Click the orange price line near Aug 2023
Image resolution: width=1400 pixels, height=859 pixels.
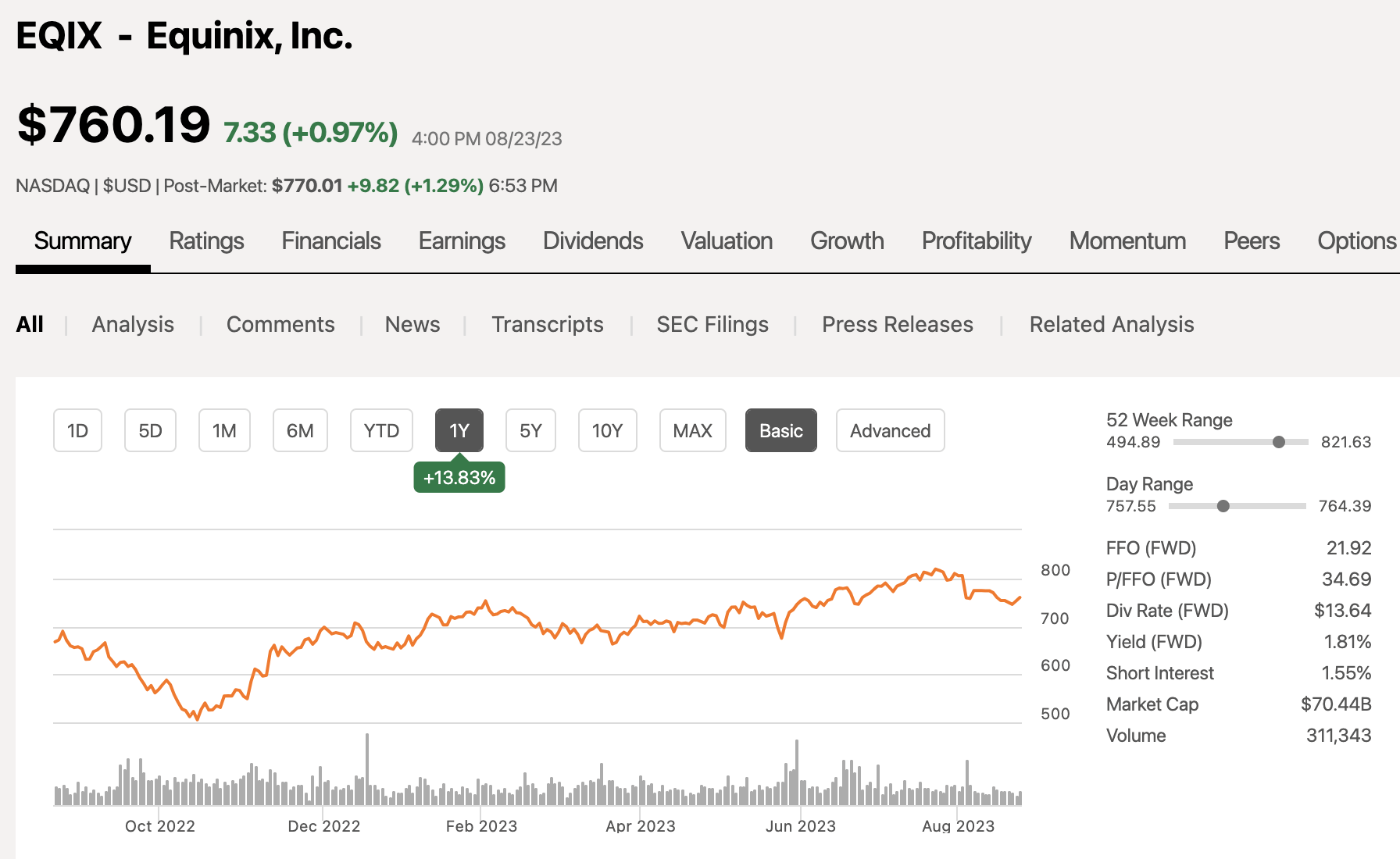[x=959, y=576]
